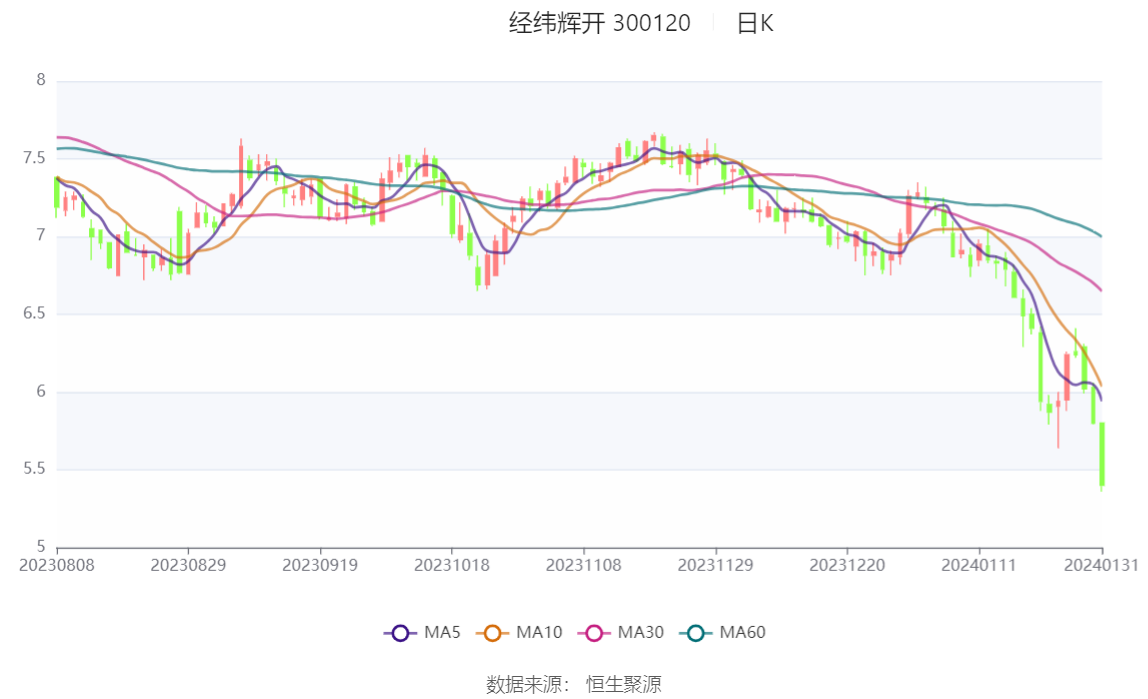Click the 20240131 final date label
Viewport: 1148px width, 699px height.
(1103, 565)
